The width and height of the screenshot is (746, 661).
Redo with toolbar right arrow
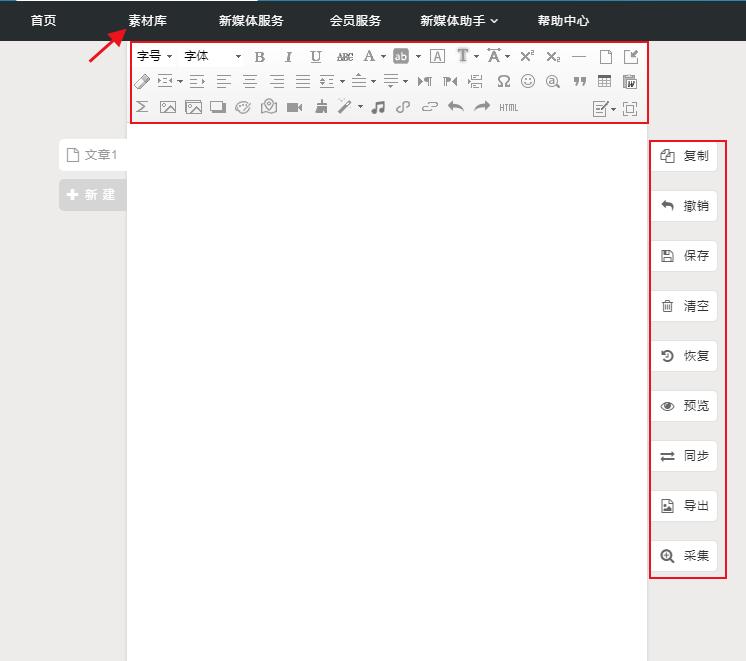481,106
